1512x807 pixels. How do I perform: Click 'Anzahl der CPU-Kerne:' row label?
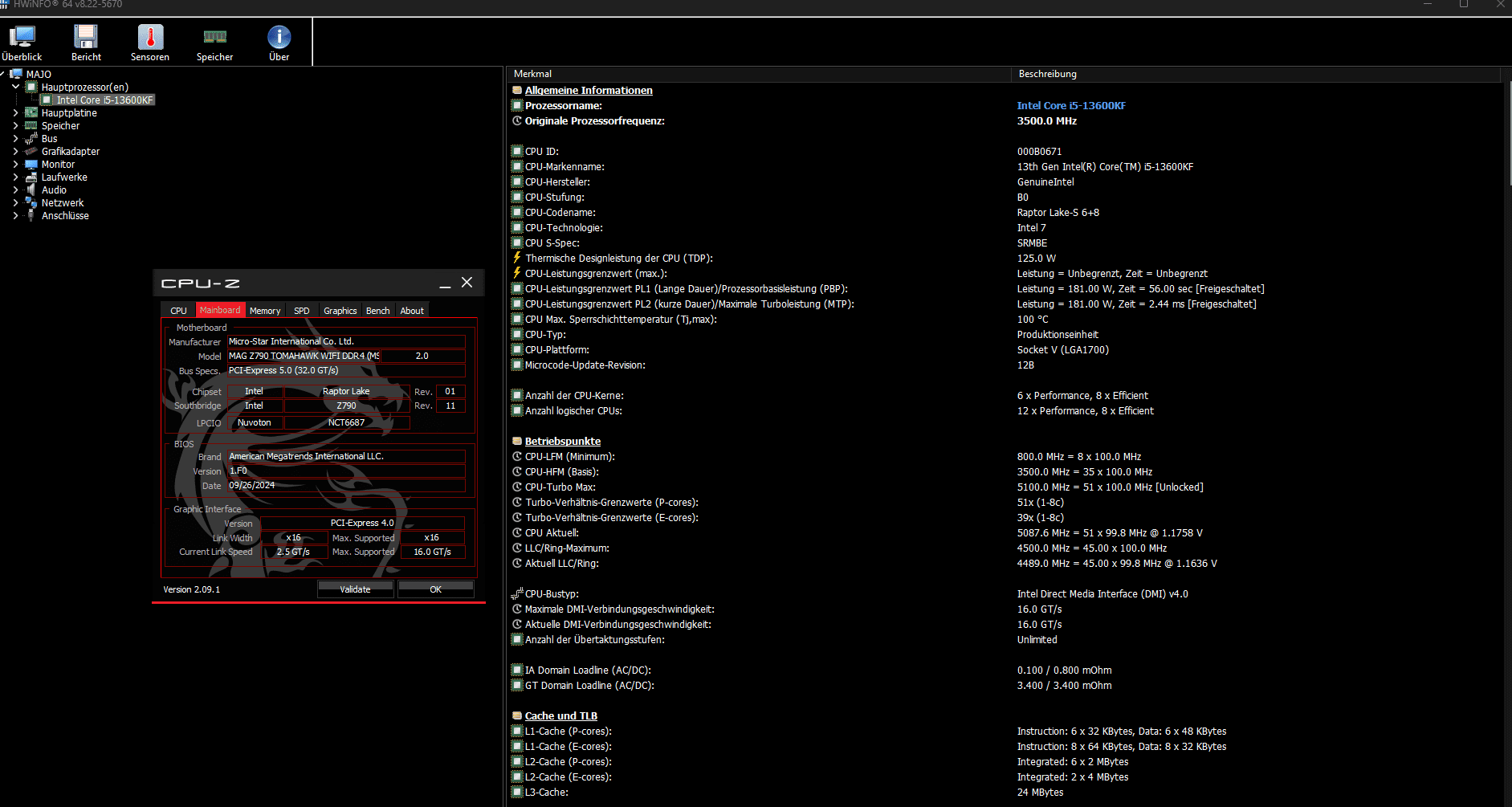[x=574, y=395]
